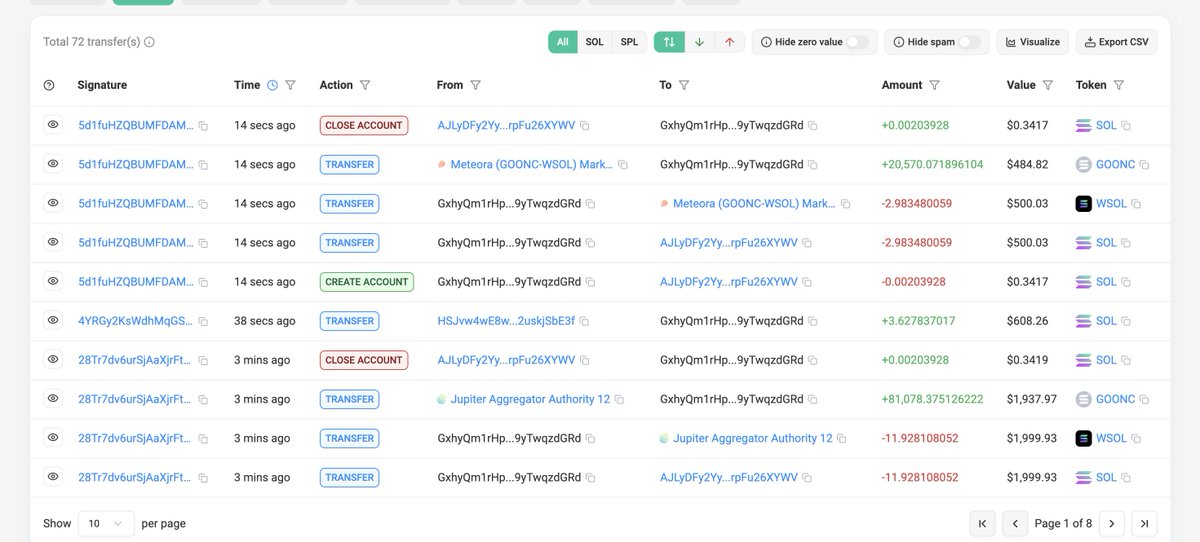Copy signature in the CREATE ACCOUNT row
The height and width of the screenshot is (542, 1200).
[x=203, y=282]
